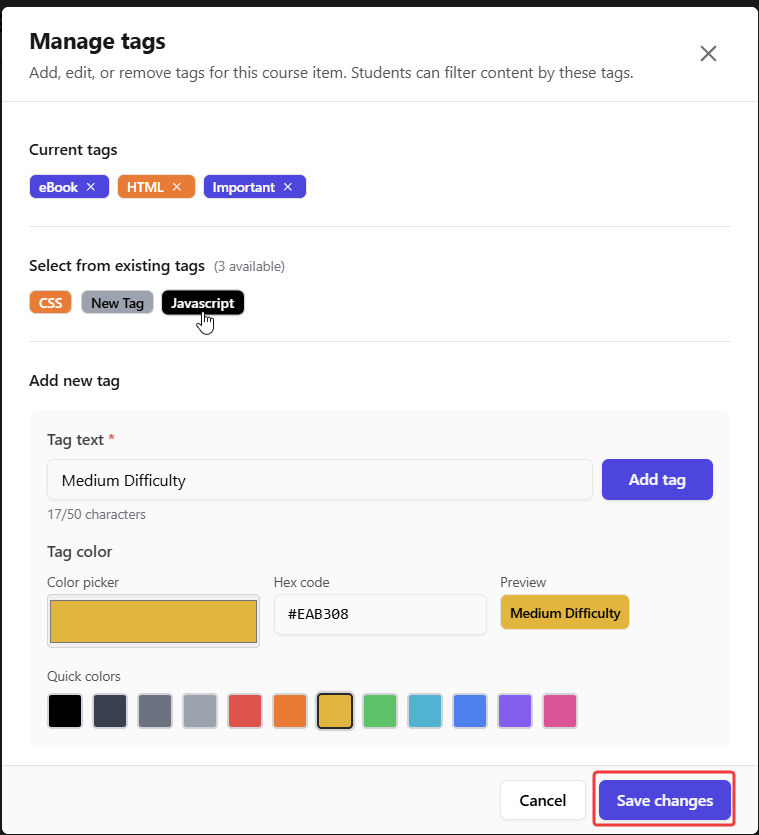Viewport: 759px width, 835px height.
Task: Cancel the tag changes
Action: (543, 800)
